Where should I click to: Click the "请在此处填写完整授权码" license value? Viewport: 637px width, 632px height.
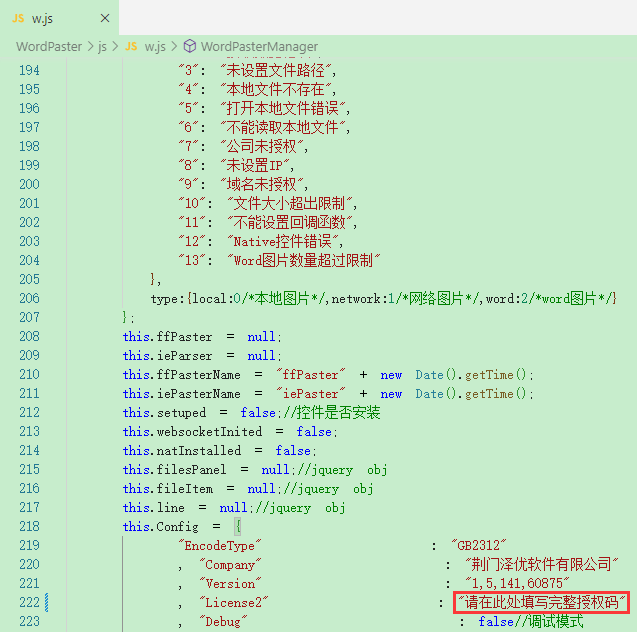coord(541,603)
